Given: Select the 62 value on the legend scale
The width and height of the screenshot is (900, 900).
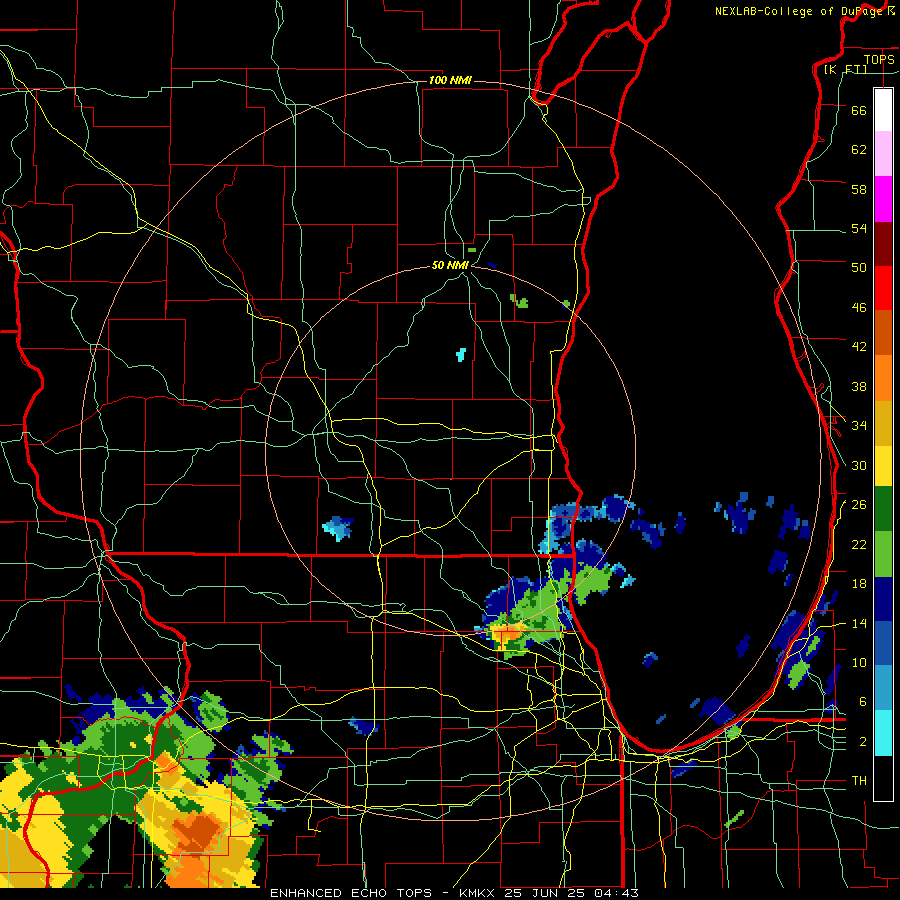Looking at the screenshot, I should click(859, 150).
